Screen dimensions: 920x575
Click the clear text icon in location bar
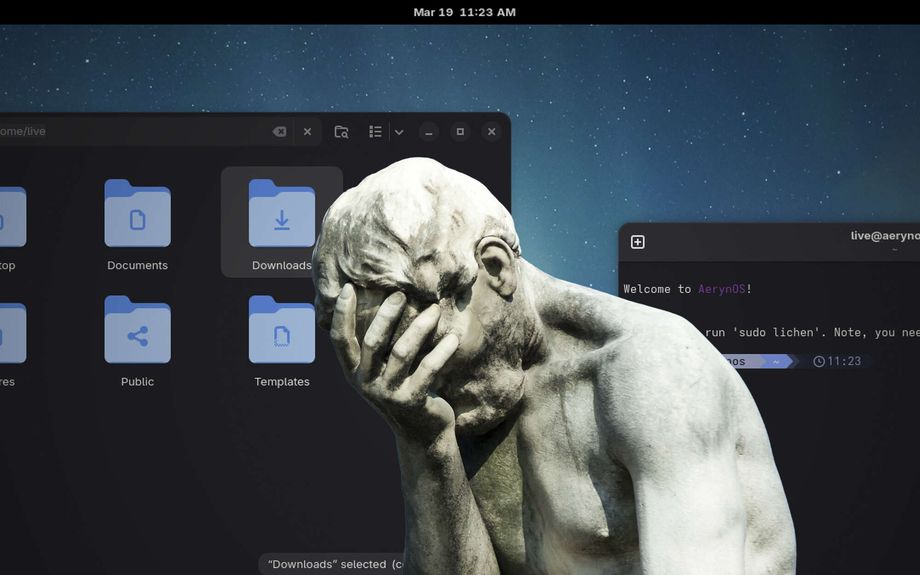point(280,132)
